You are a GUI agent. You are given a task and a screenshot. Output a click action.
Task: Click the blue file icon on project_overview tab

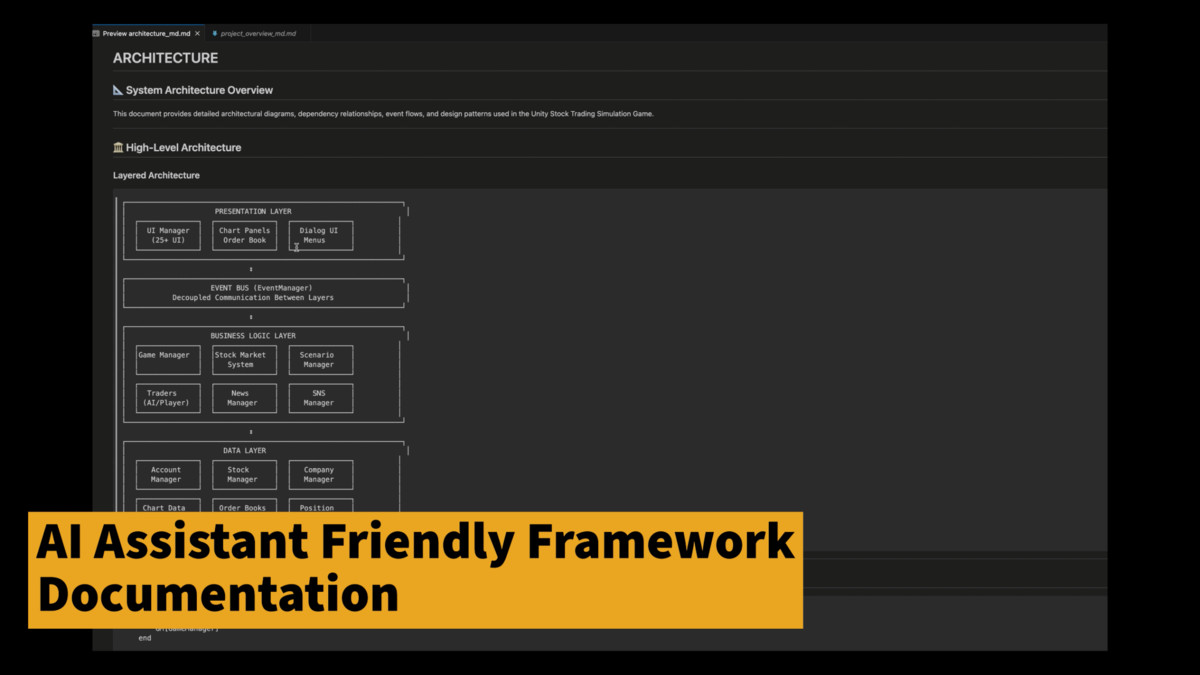pyautogui.click(x=215, y=33)
